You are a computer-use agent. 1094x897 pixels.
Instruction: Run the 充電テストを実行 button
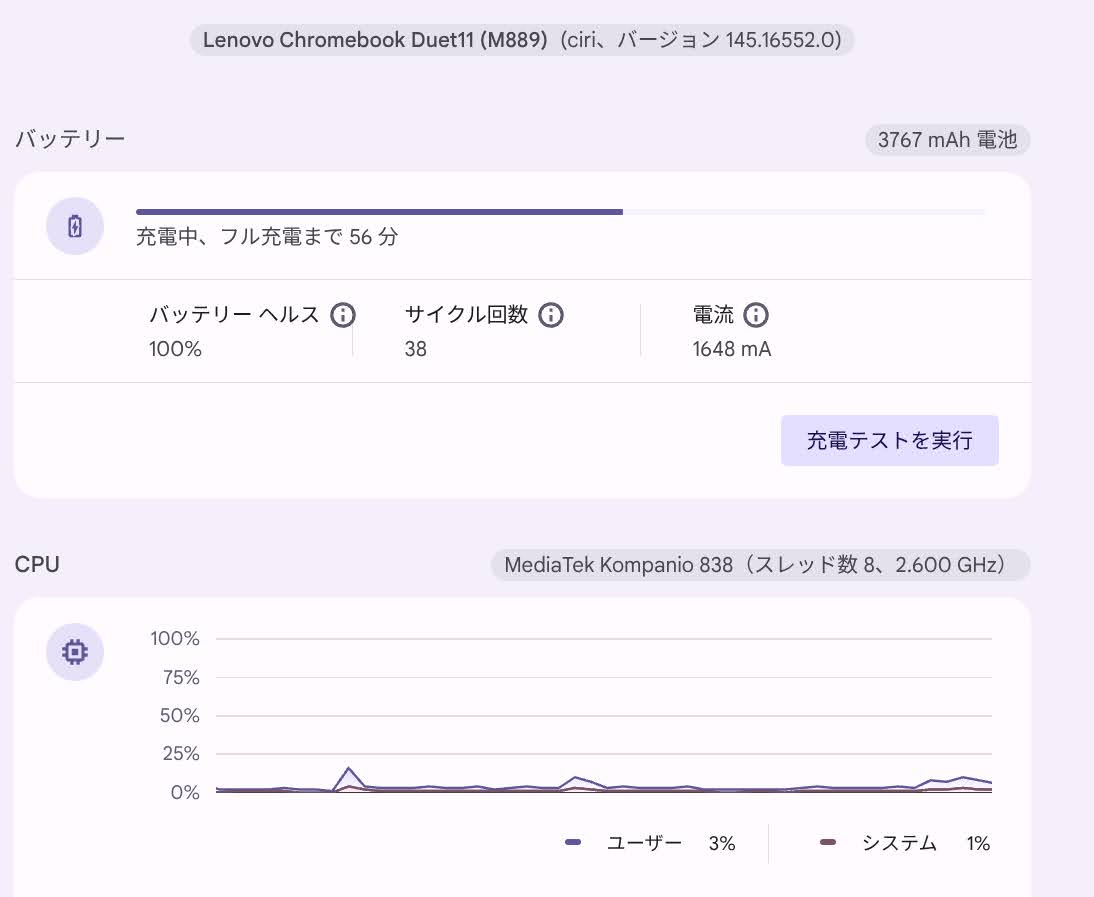[890, 440]
